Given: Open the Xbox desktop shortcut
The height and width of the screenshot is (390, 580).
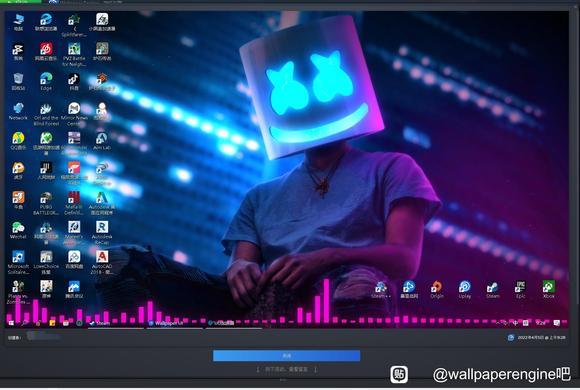Looking at the screenshot, I should [x=548, y=289].
